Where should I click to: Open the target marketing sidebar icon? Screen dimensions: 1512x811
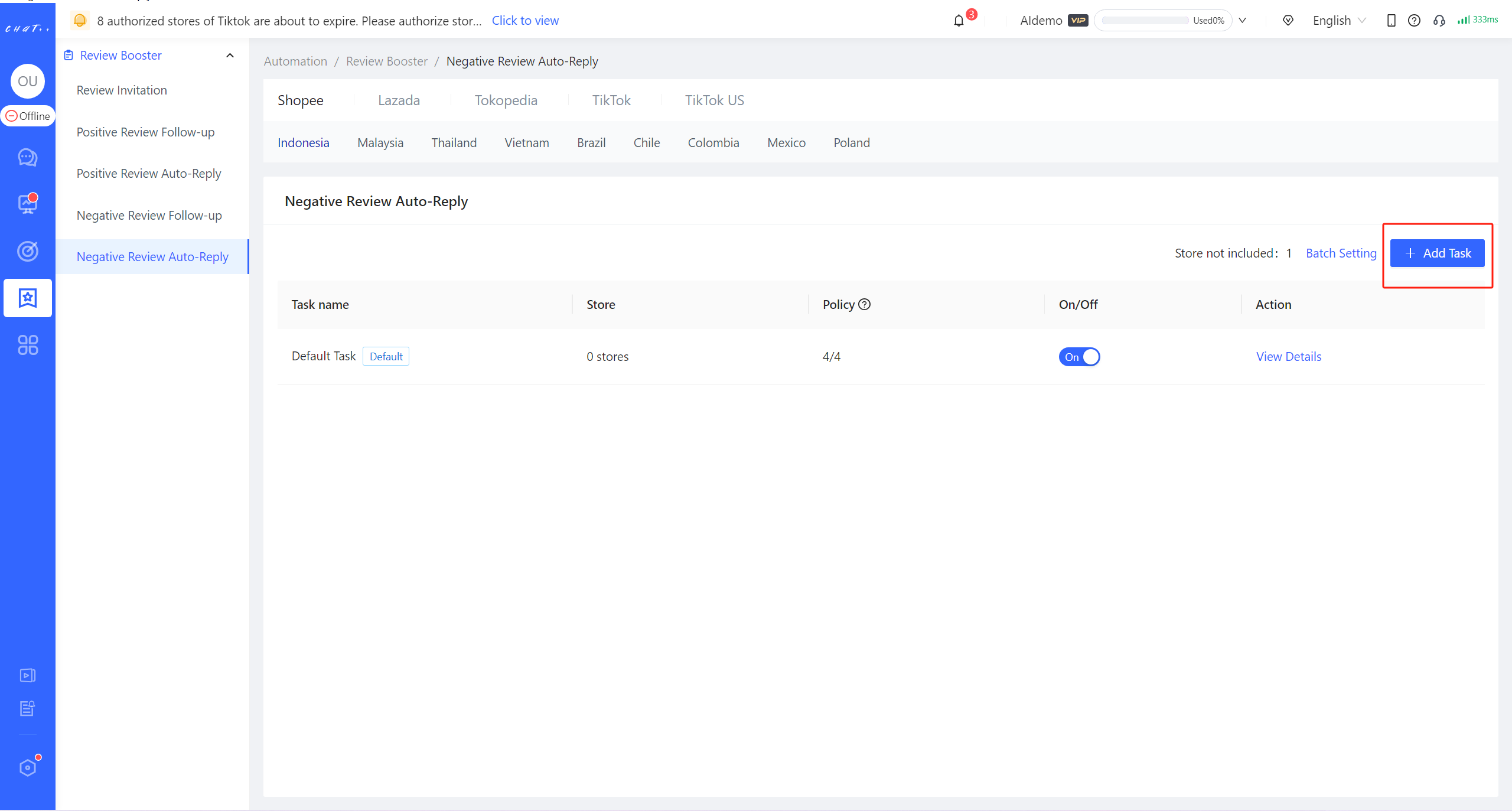pos(27,251)
